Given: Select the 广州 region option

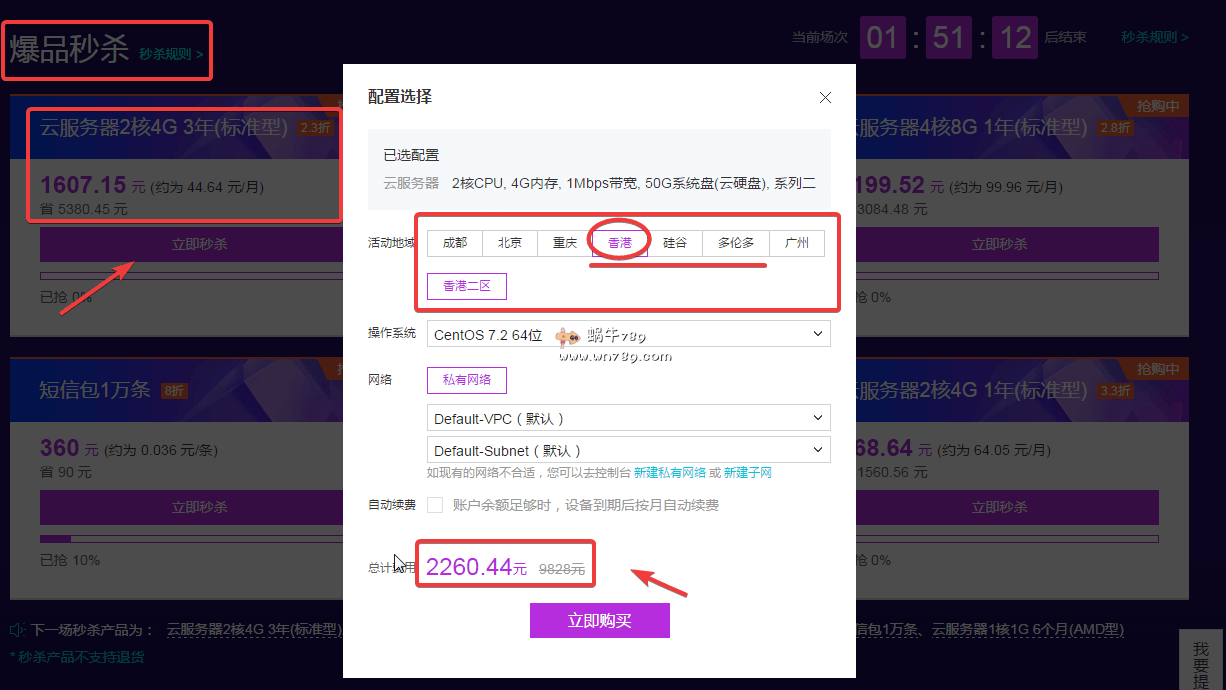Looking at the screenshot, I should coord(796,243).
